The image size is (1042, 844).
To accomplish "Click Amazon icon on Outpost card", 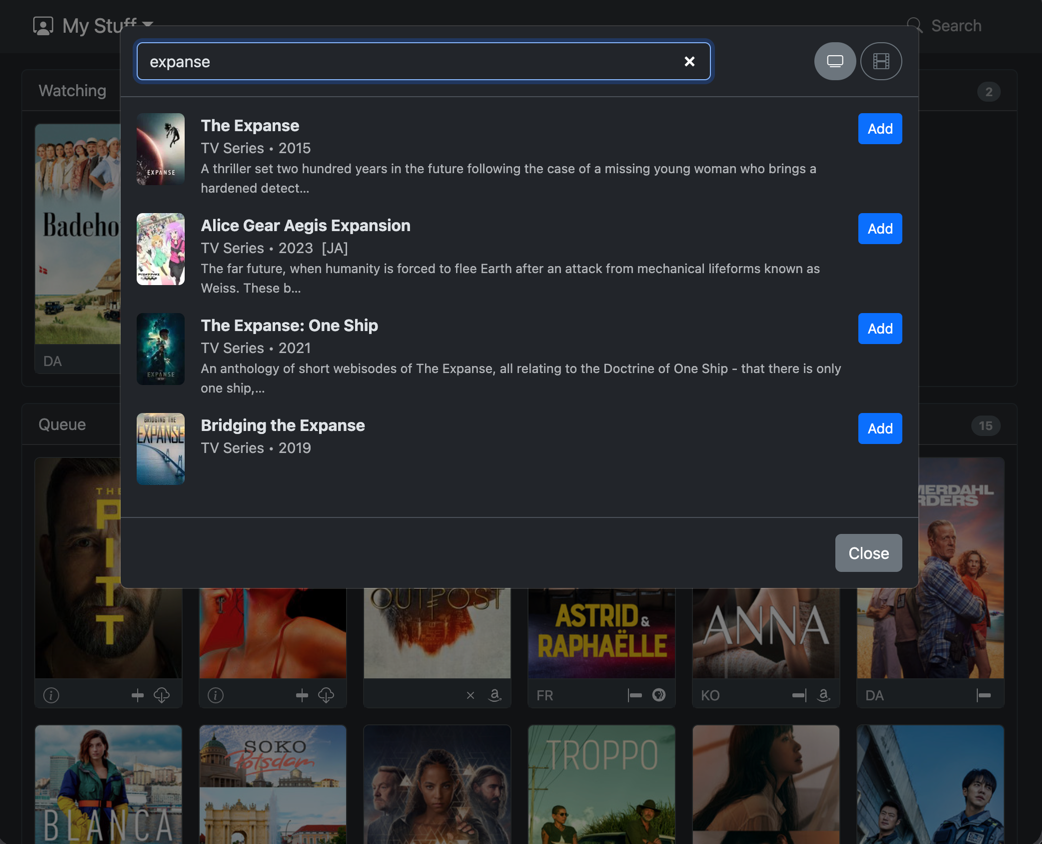I will click(x=494, y=695).
